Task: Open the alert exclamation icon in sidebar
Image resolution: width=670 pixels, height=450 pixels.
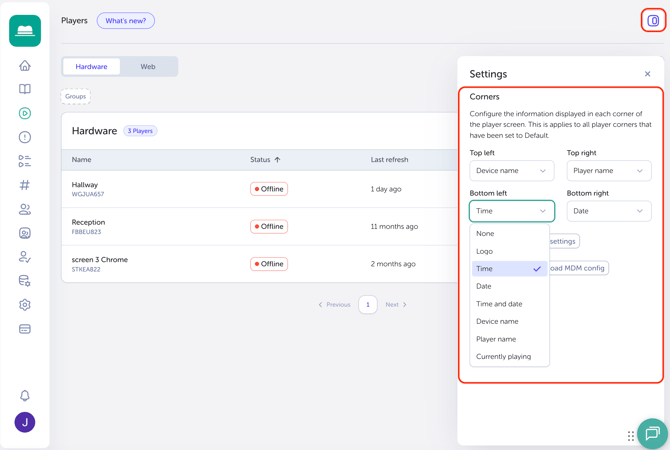Action: (x=25, y=137)
